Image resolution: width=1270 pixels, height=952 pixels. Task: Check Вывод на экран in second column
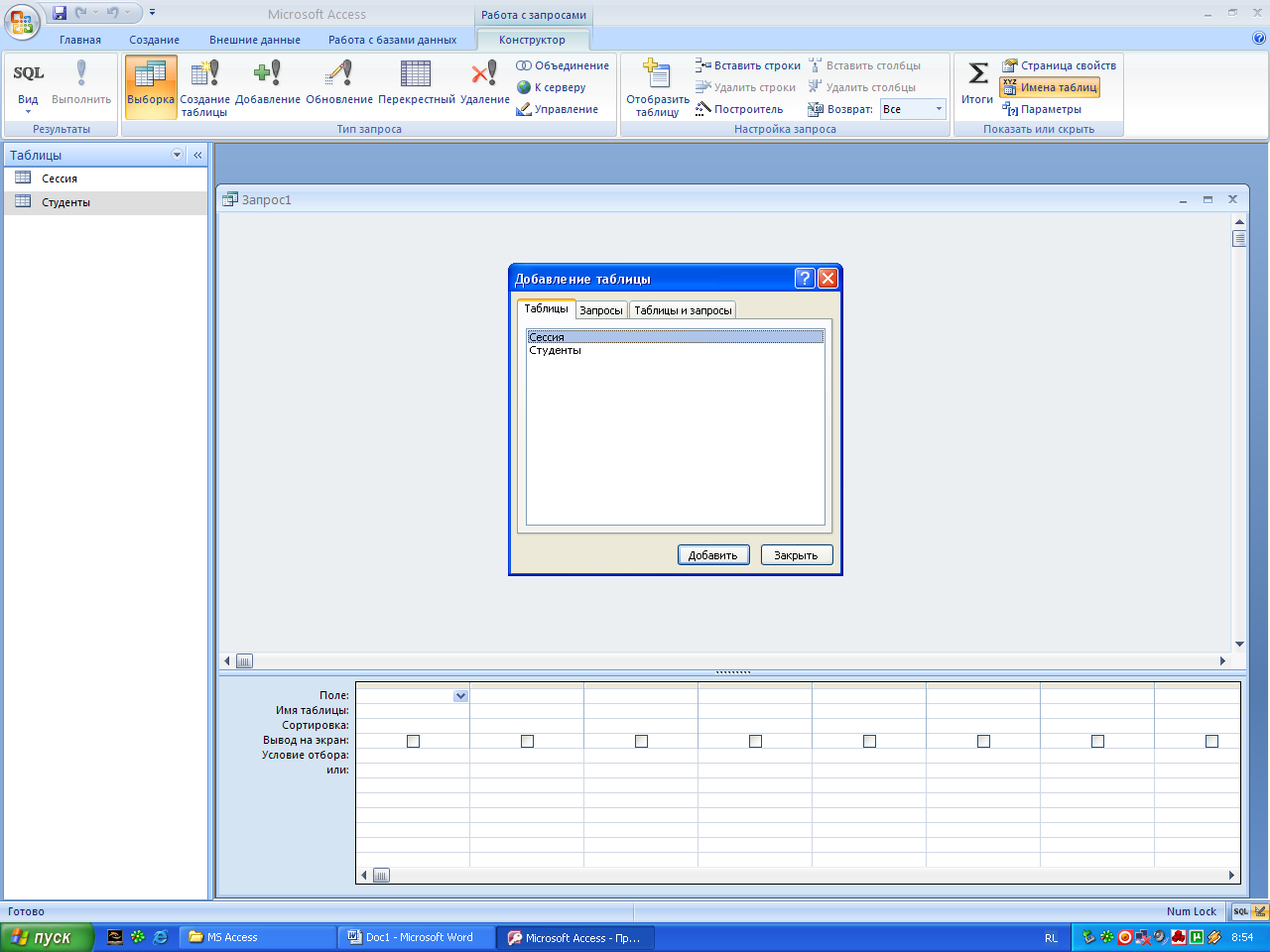(527, 741)
